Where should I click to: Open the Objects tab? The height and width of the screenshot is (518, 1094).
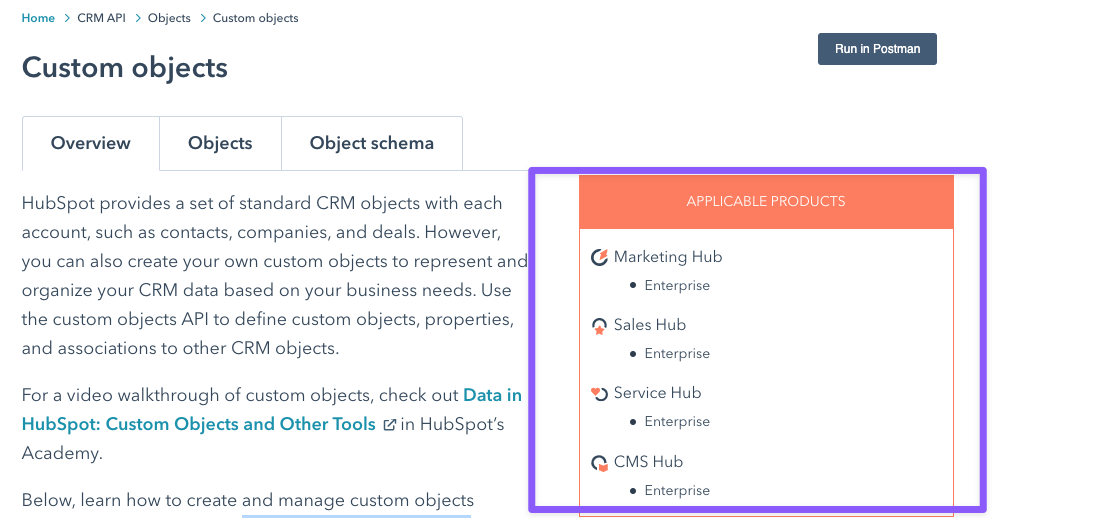tap(220, 143)
